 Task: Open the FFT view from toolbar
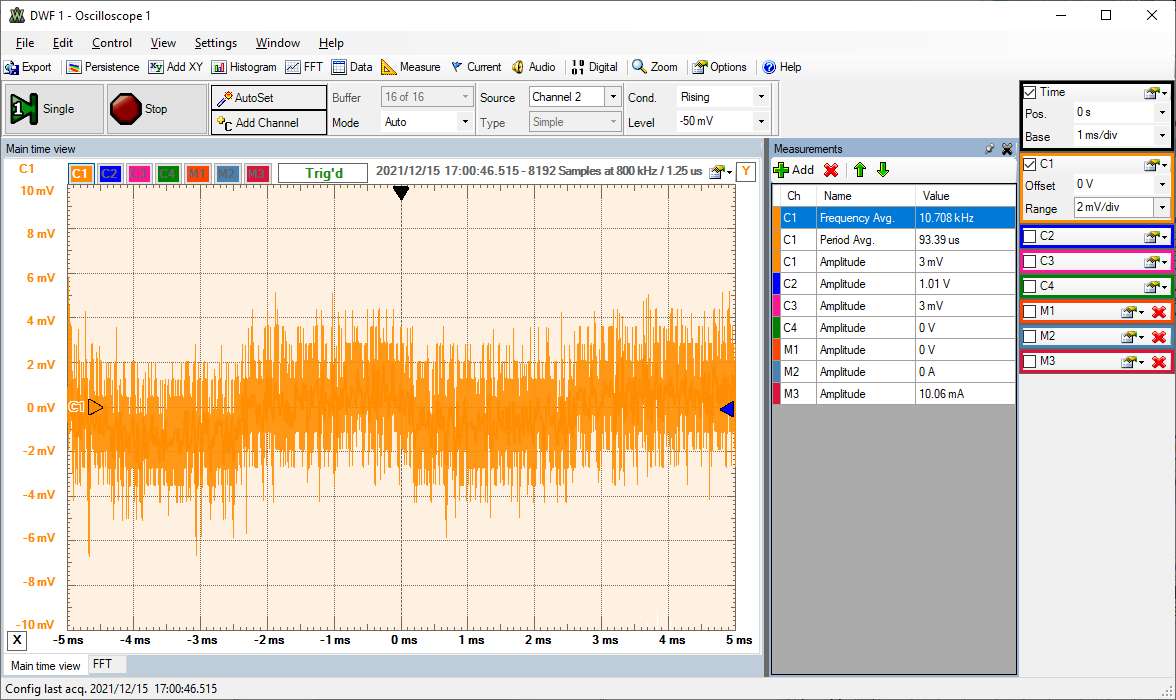[304, 67]
